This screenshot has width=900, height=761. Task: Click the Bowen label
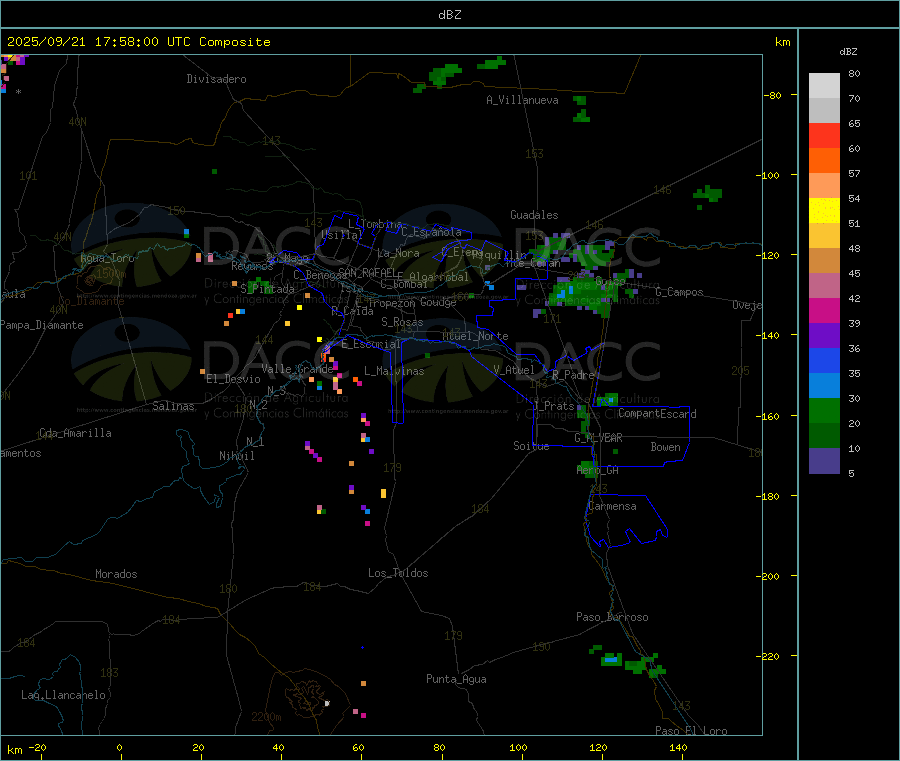pos(665,447)
